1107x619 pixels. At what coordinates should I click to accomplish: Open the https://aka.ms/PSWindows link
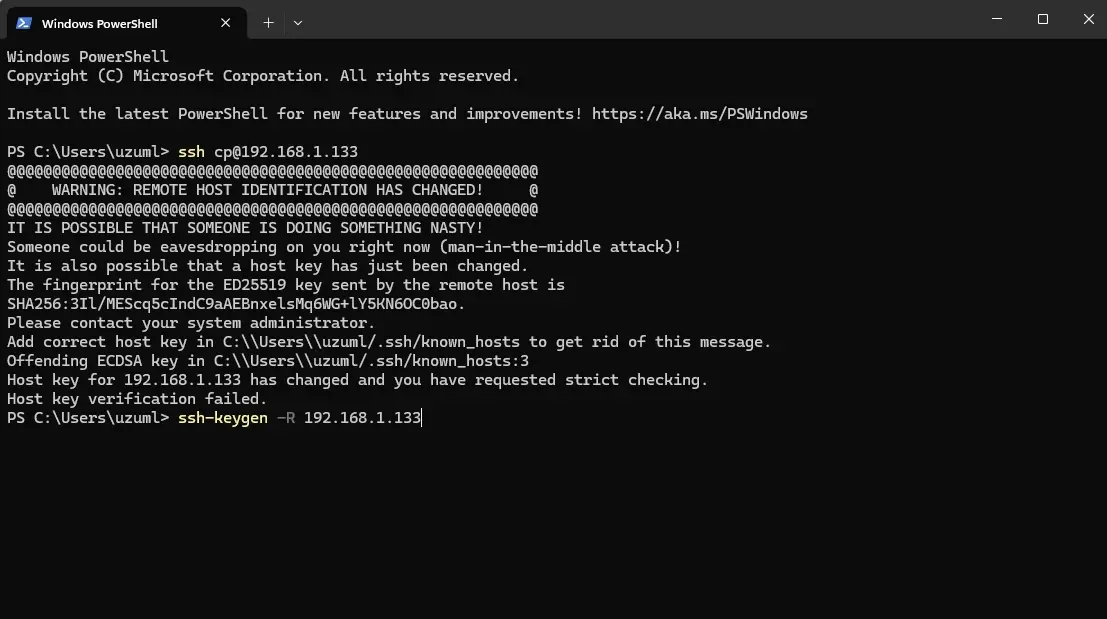pos(699,114)
